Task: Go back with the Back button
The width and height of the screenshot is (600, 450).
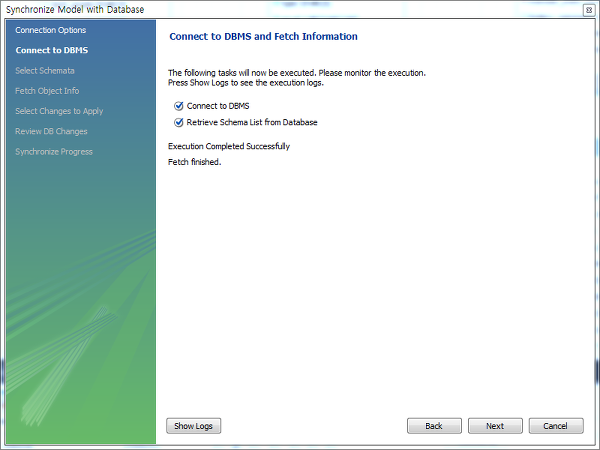Action: tap(434, 426)
